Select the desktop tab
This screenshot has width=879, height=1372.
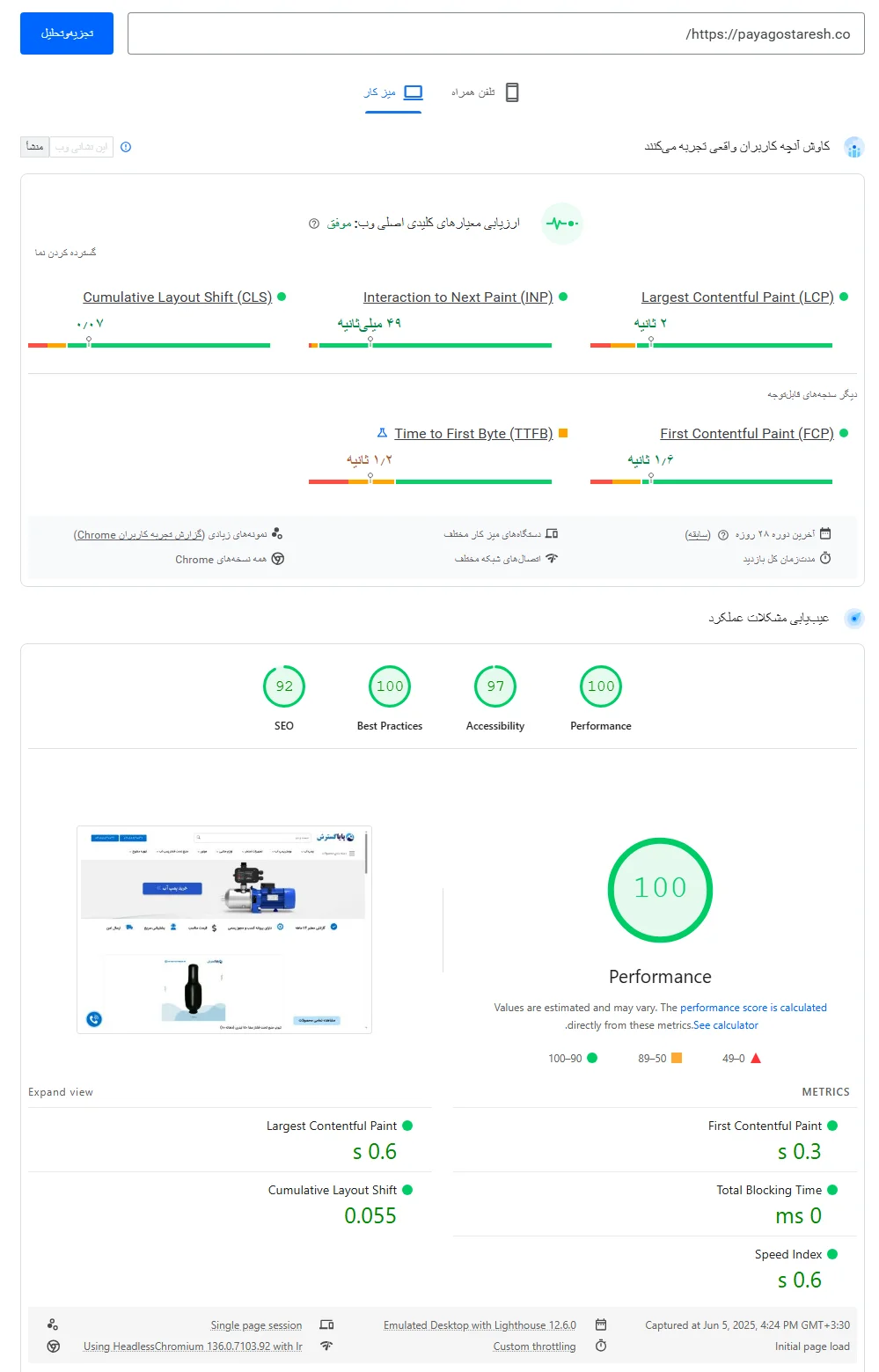click(x=393, y=92)
